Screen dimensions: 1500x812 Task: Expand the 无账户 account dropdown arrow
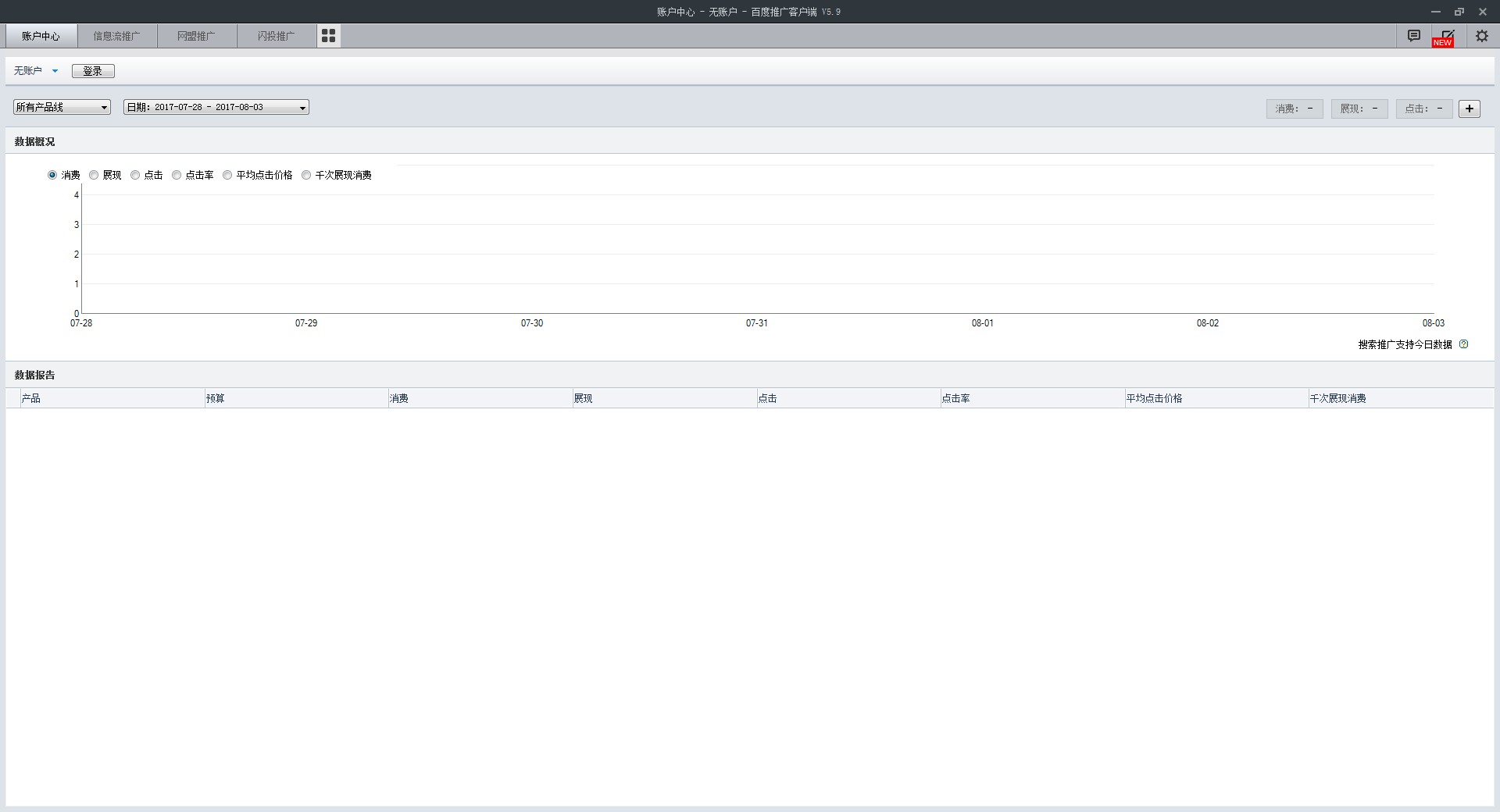[x=55, y=71]
